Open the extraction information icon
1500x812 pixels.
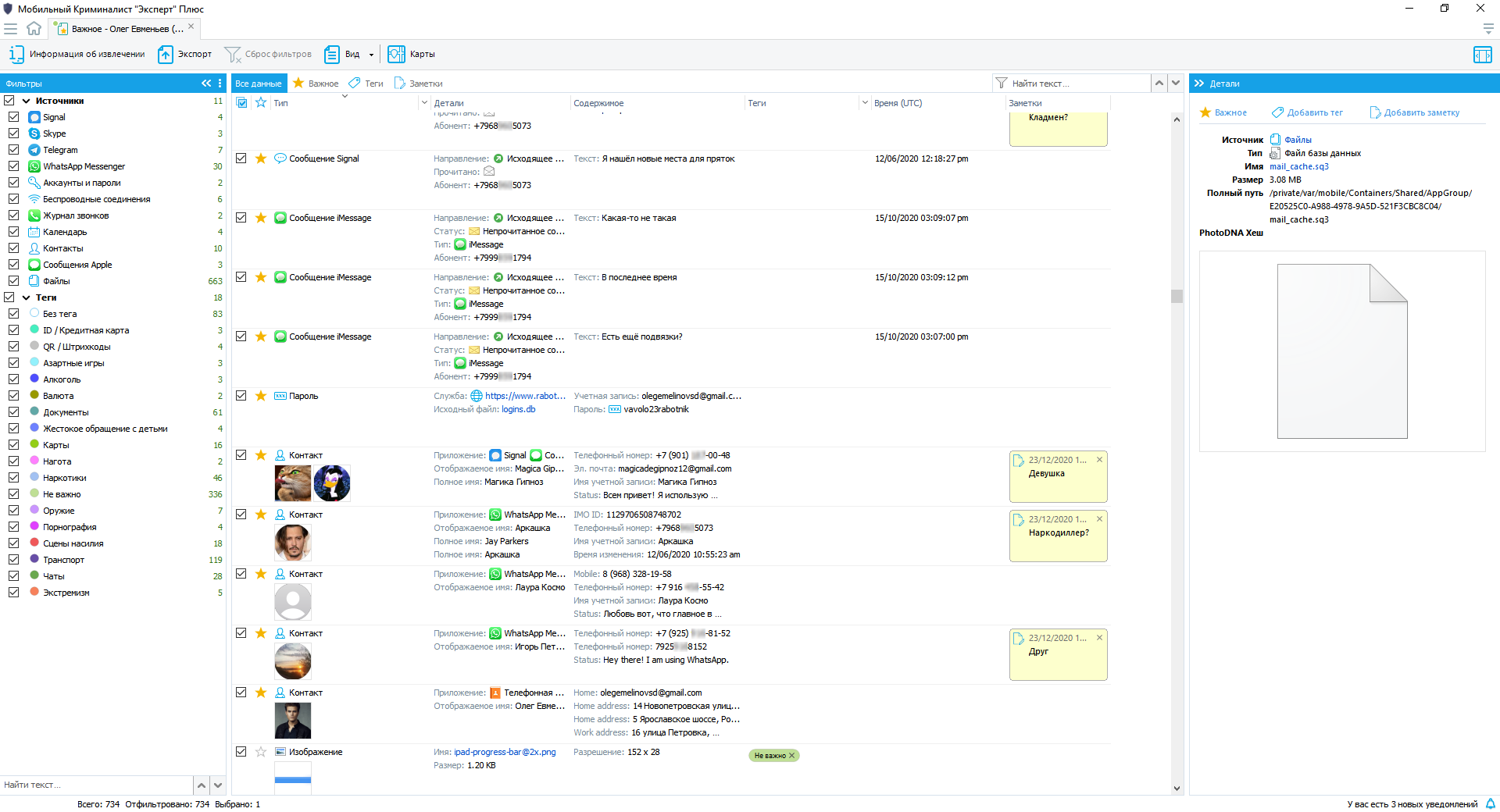coord(16,55)
